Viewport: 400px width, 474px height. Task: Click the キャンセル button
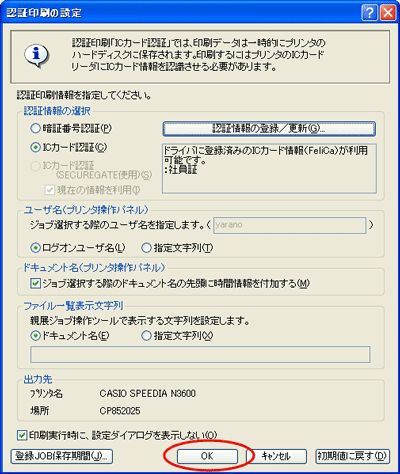[276, 456]
